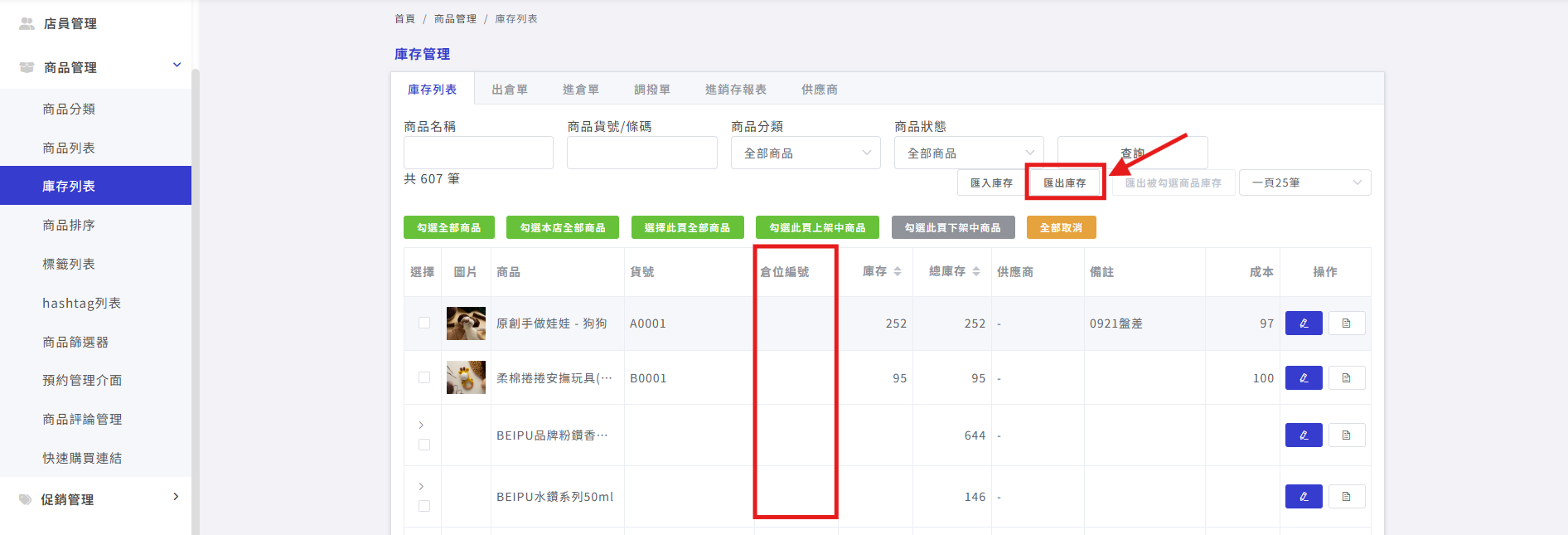Image resolution: width=1568 pixels, height=535 pixels.
Task: Switch to the 調撥單 tab
Action: (652, 90)
